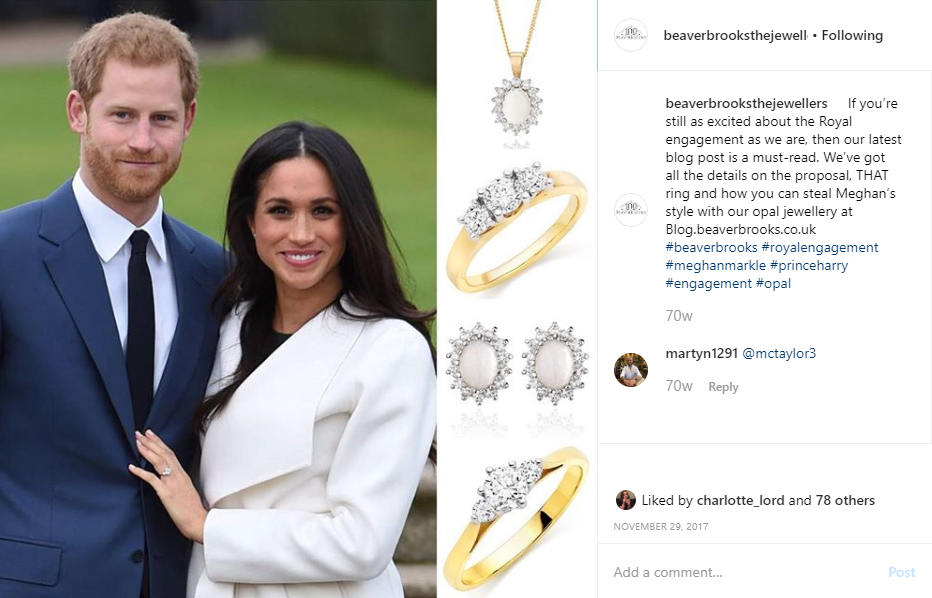Screen dimensions: 932x598
Task: Open the @mctaylor3 mention
Action: coord(779,353)
